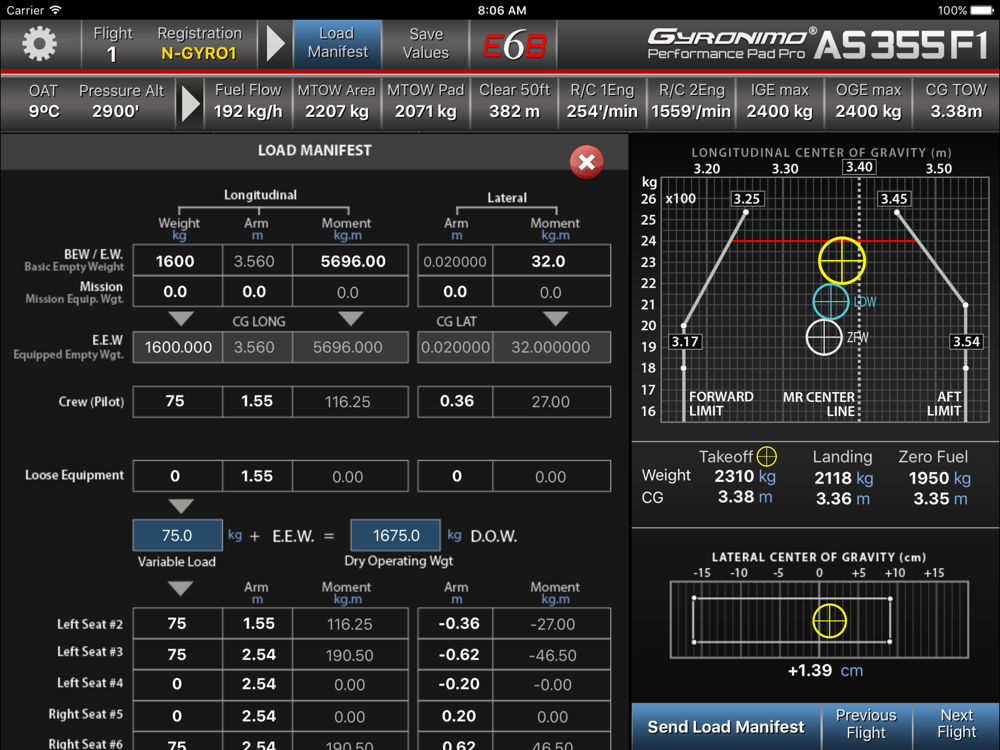The image size is (1000, 750).
Task: Tap the Wi-Fi icon in status bar
Action: pyautogui.click(x=55, y=10)
